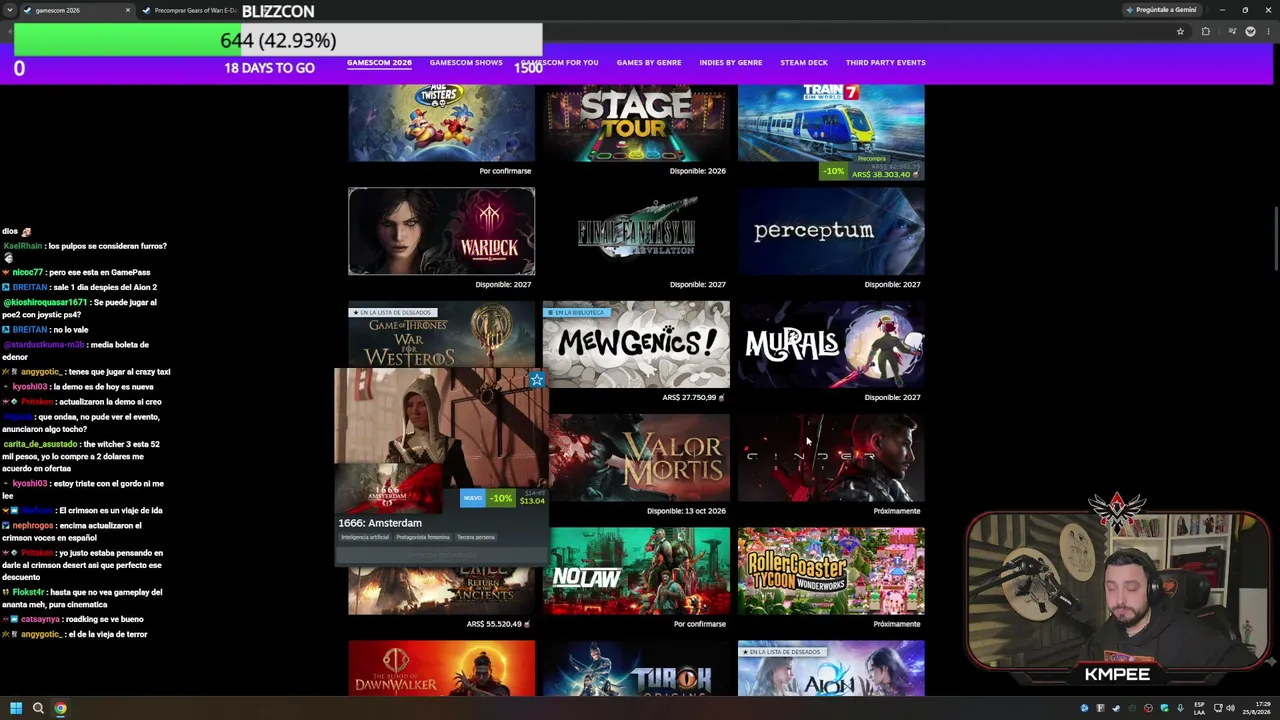The width and height of the screenshot is (1280, 720).
Task: Open the Gamescom Shows nav tab
Action: click(466, 62)
